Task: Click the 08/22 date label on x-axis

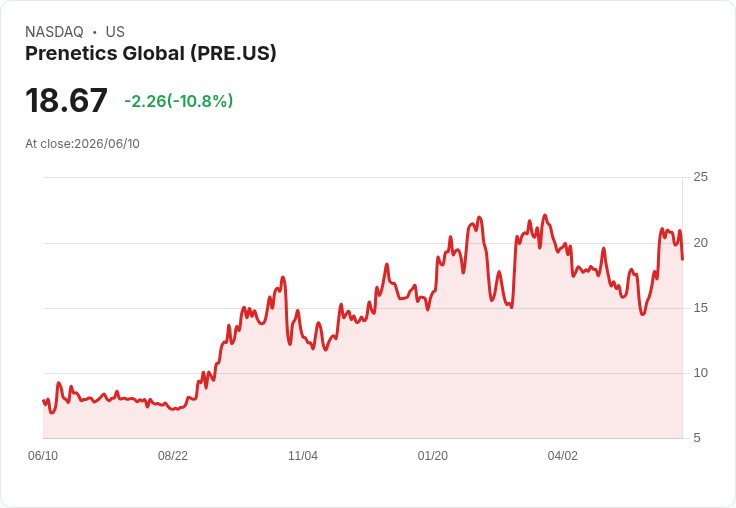Action: click(x=173, y=456)
